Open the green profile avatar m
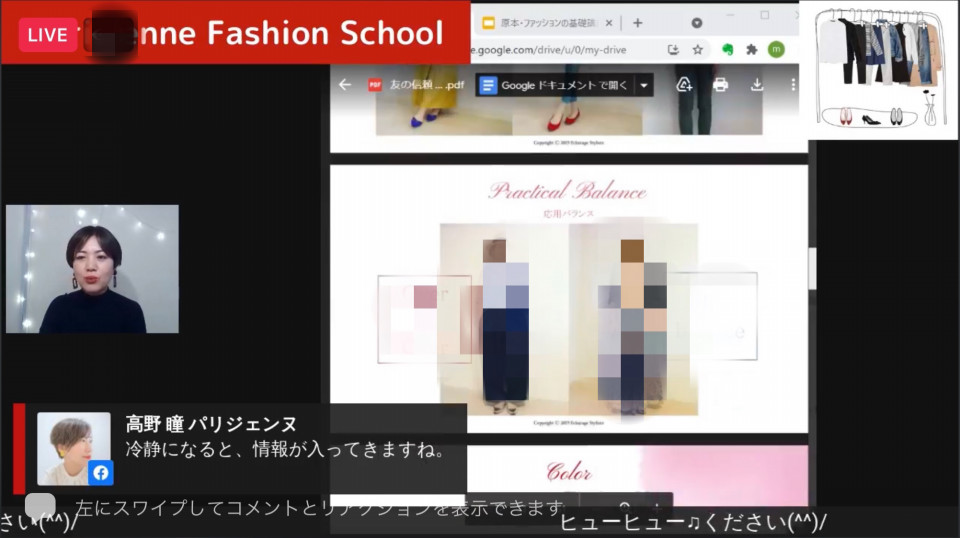Viewport: 960px width, 538px height. (776, 50)
